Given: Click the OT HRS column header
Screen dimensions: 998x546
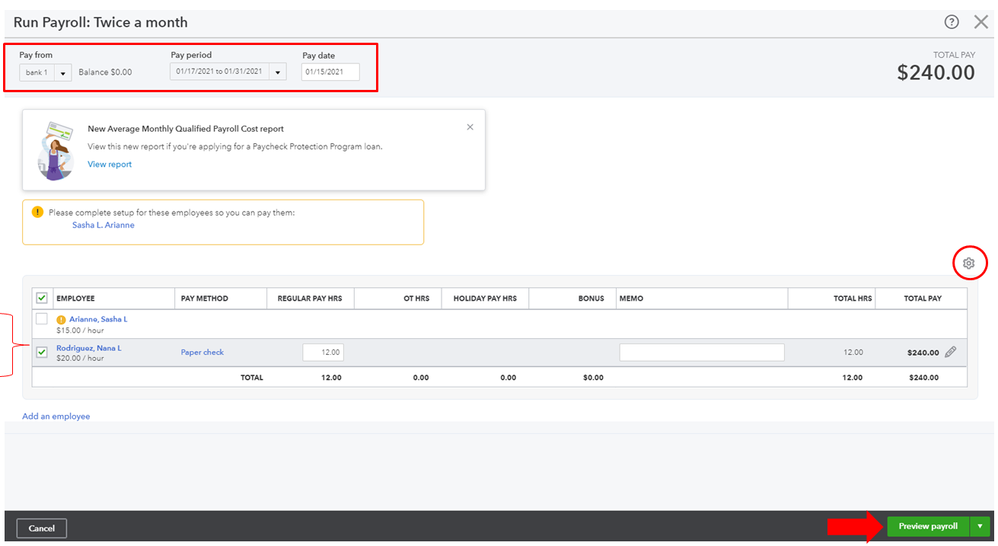Looking at the screenshot, I should pyautogui.click(x=416, y=298).
